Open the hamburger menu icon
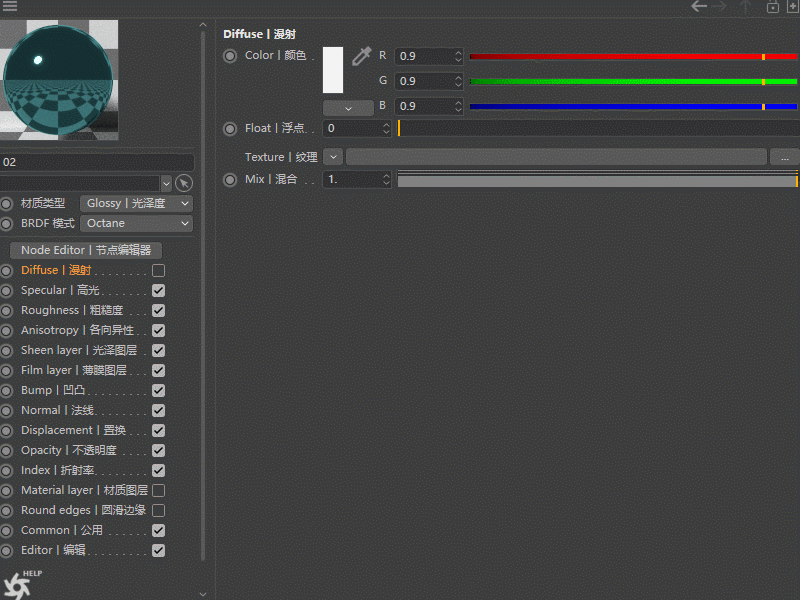Image resolution: width=800 pixels, height=600 pixels. [10, 6]
